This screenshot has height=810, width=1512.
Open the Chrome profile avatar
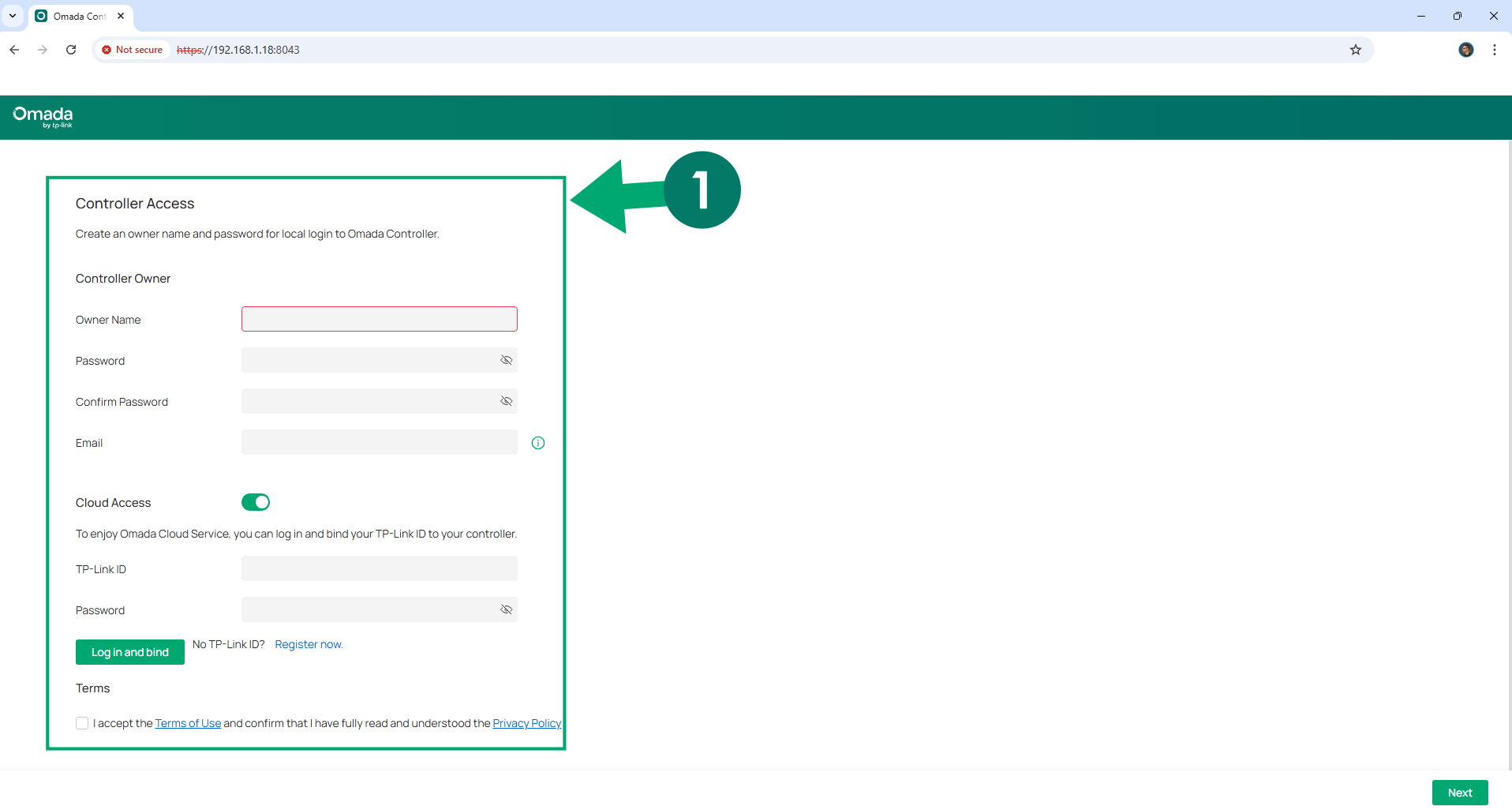coord(1465,50)
